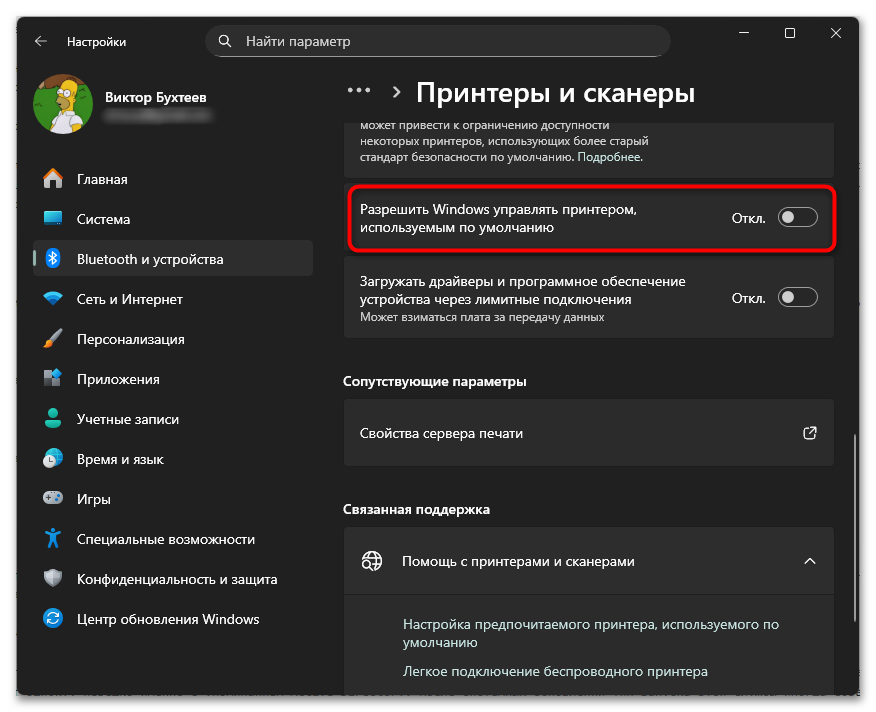Click the Связанная поддержка heading

point(416,510)
